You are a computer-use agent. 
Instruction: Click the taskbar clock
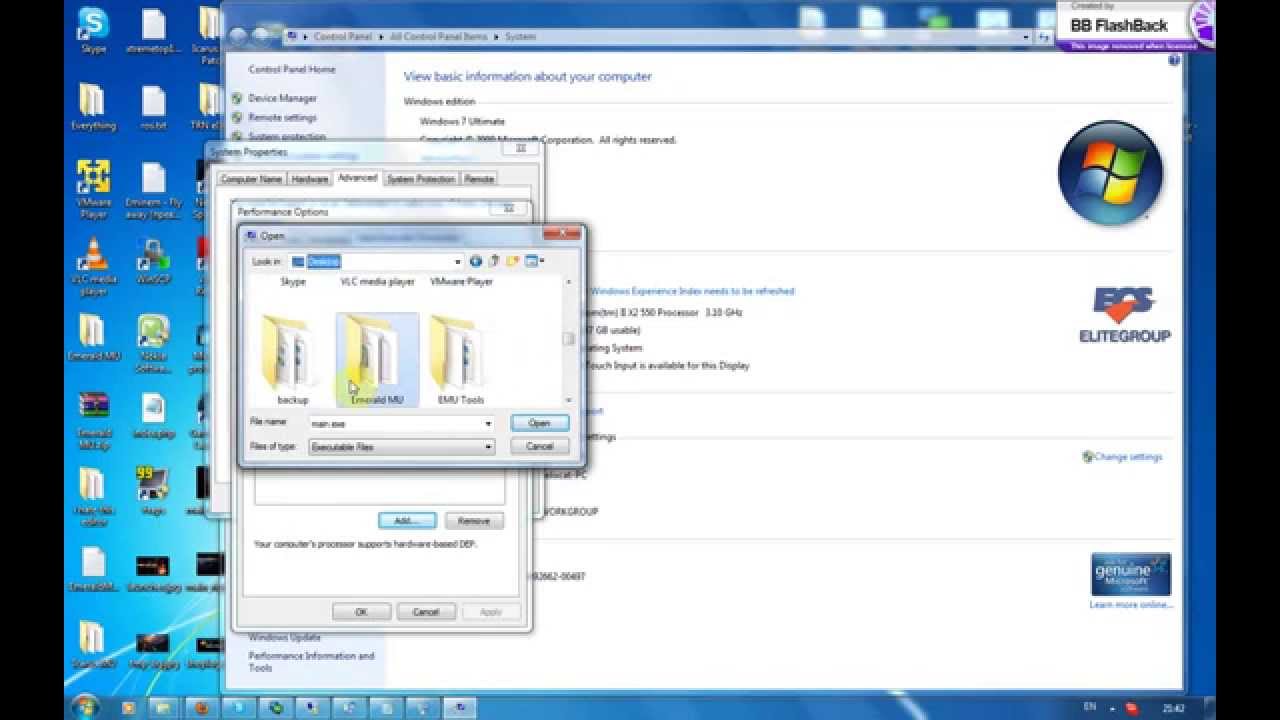coord(1173,707)
